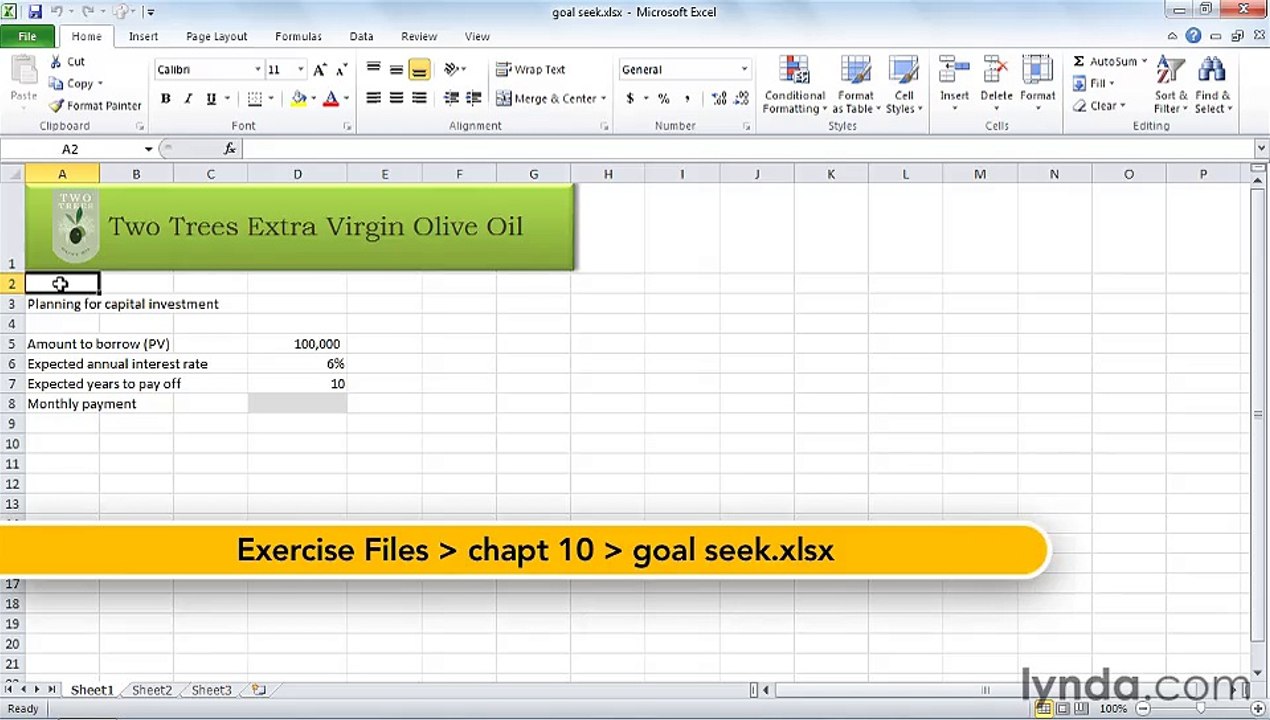Click the Insert Worksheet tab icon

[258, 690]
